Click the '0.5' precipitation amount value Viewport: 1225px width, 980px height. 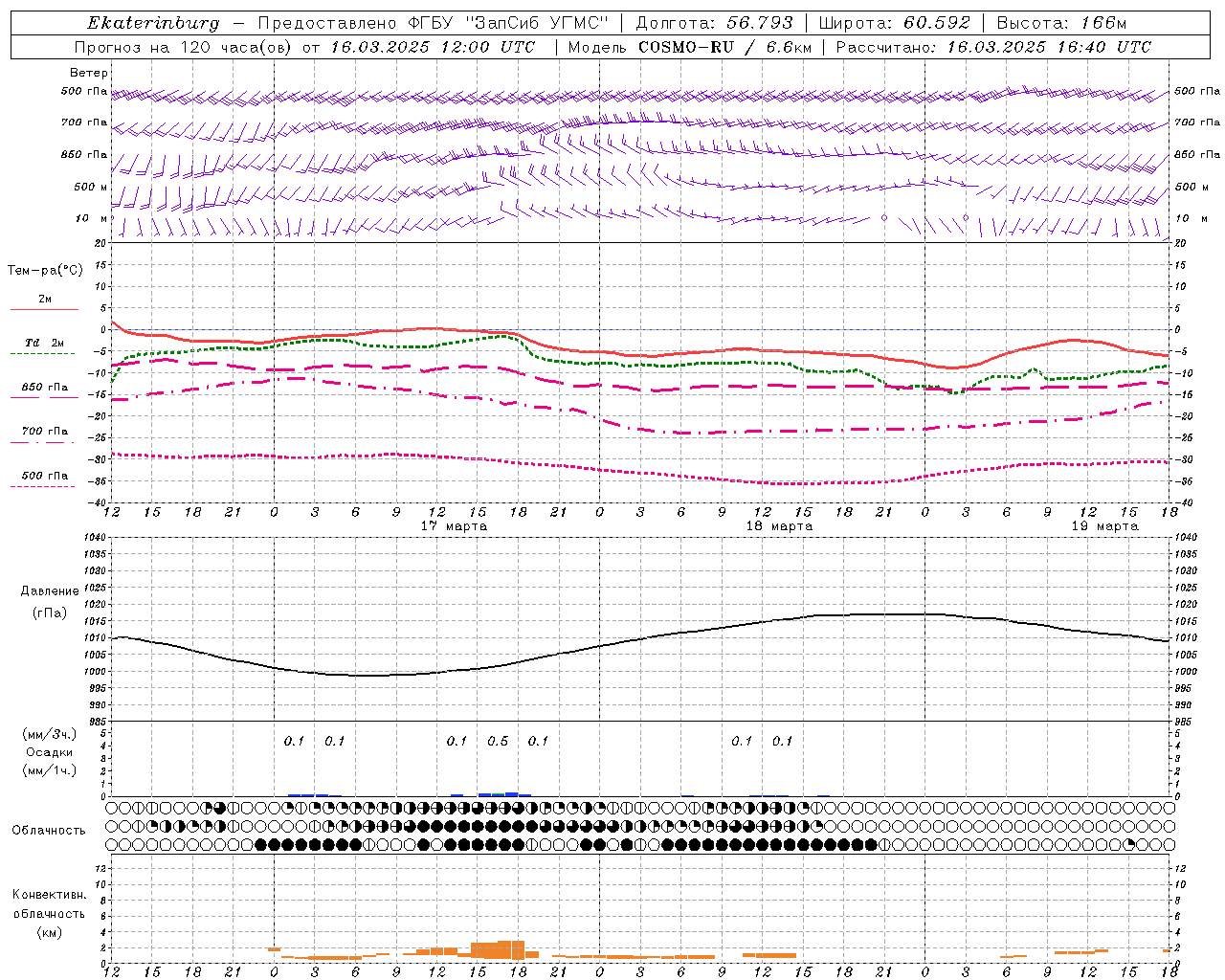(498, 742)
